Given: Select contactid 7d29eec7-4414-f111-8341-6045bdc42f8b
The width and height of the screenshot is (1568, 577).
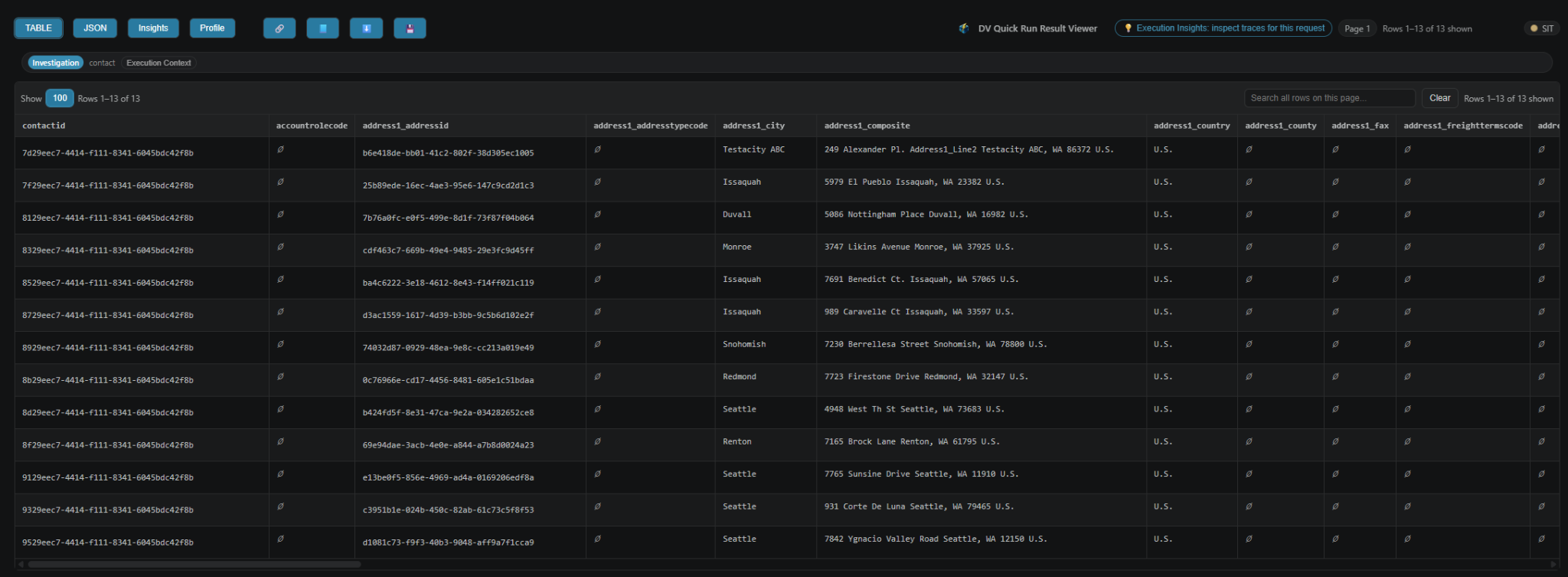Looking at the screenshot, I should click(108, 153).
